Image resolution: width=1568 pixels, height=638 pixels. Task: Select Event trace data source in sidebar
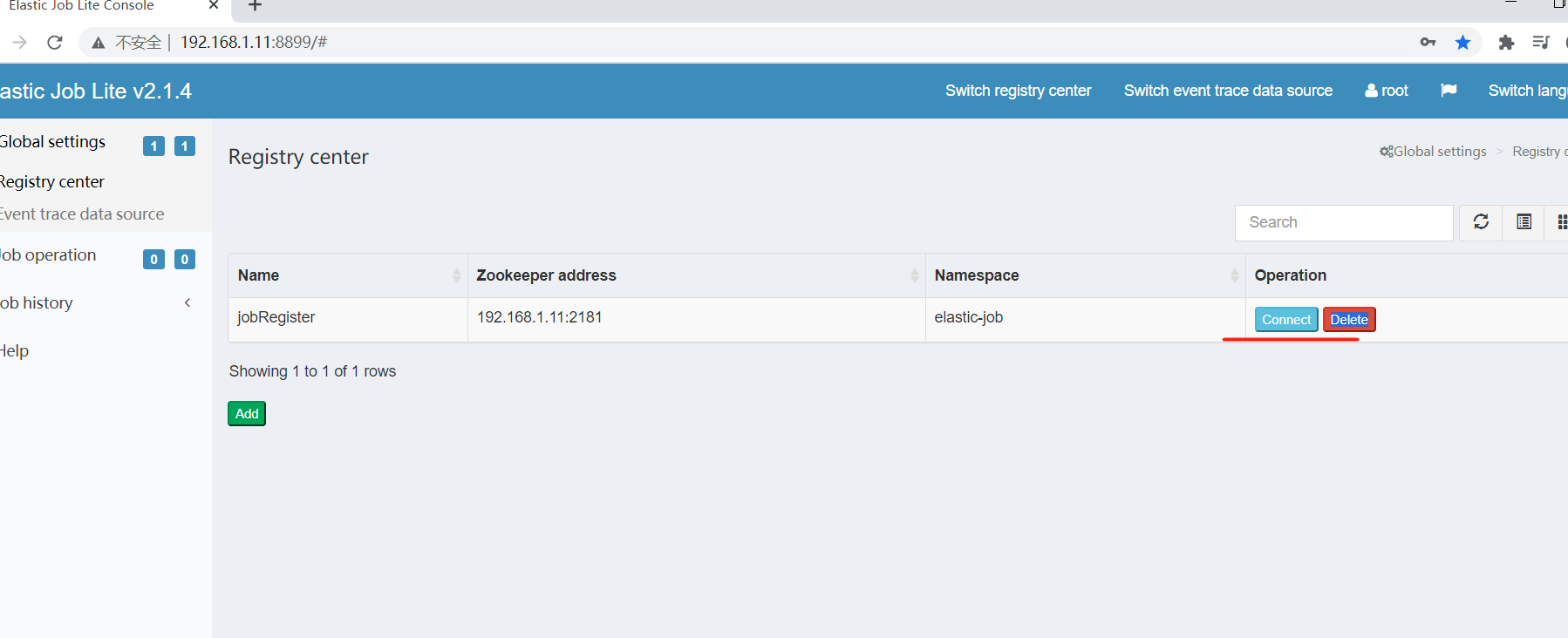82,214
